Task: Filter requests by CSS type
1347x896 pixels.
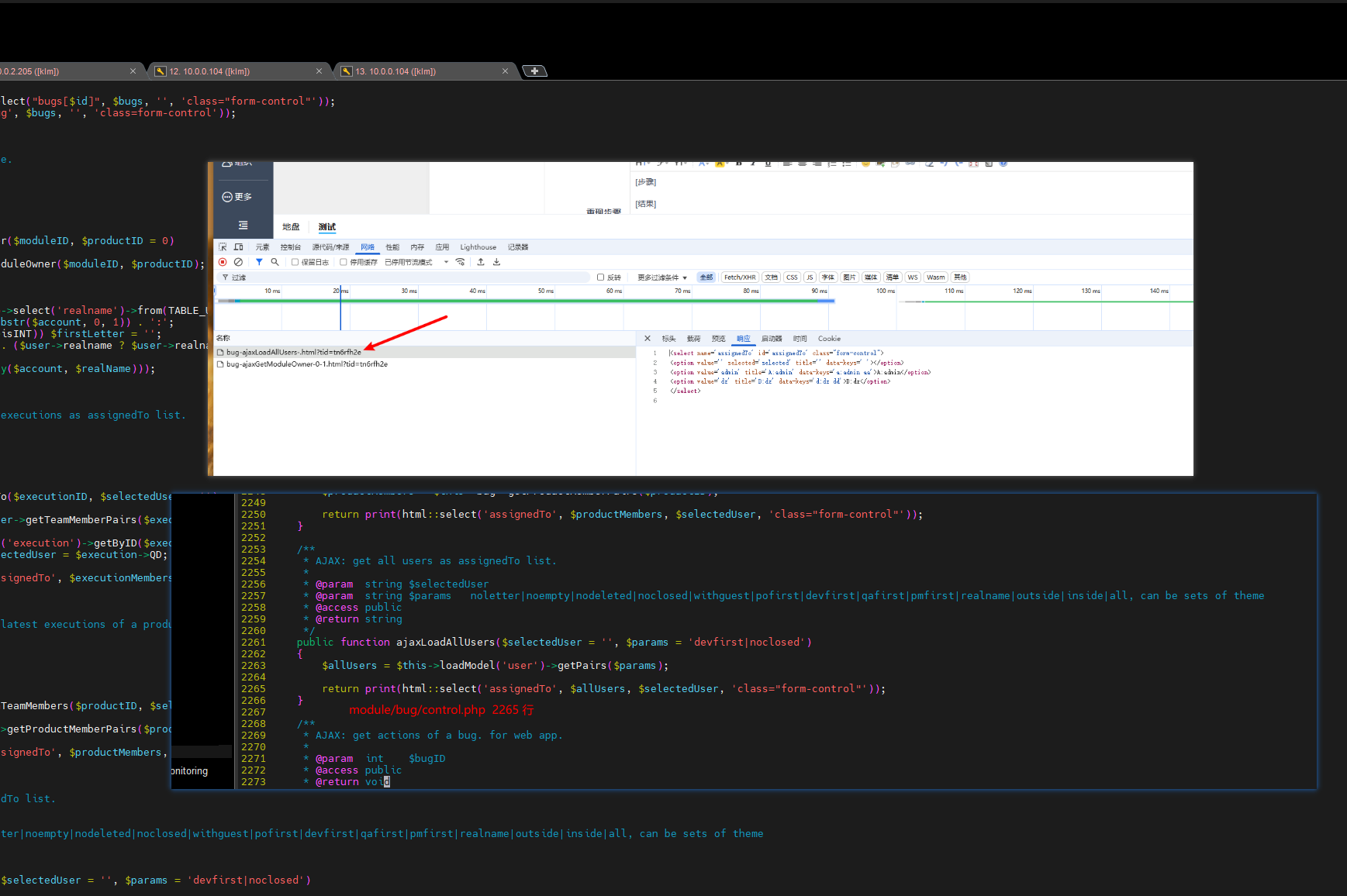Action: tap(792, 277)
